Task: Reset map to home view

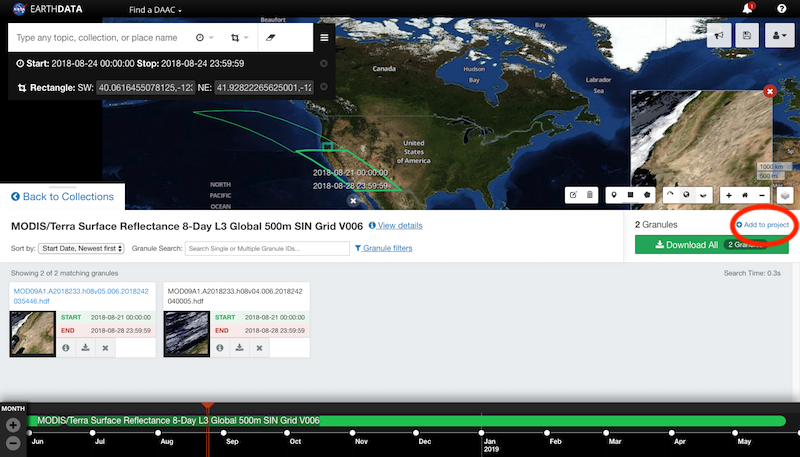Action: pos(745,195)
